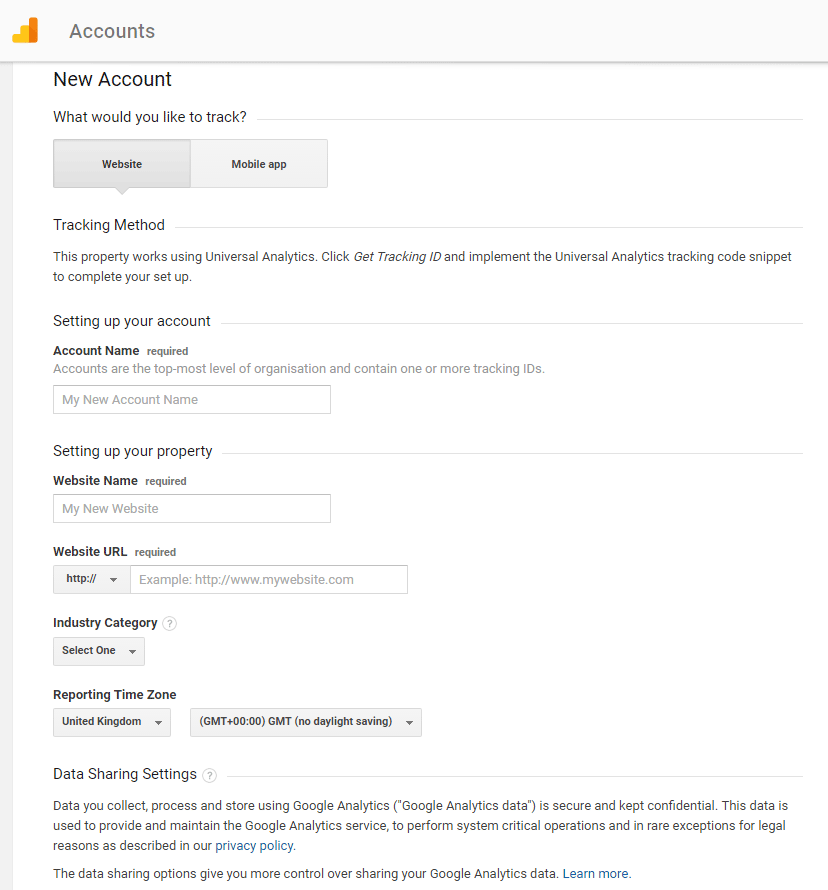Open the privacy policy link
The width and height of the screenshot is (828, 890).
254,846
